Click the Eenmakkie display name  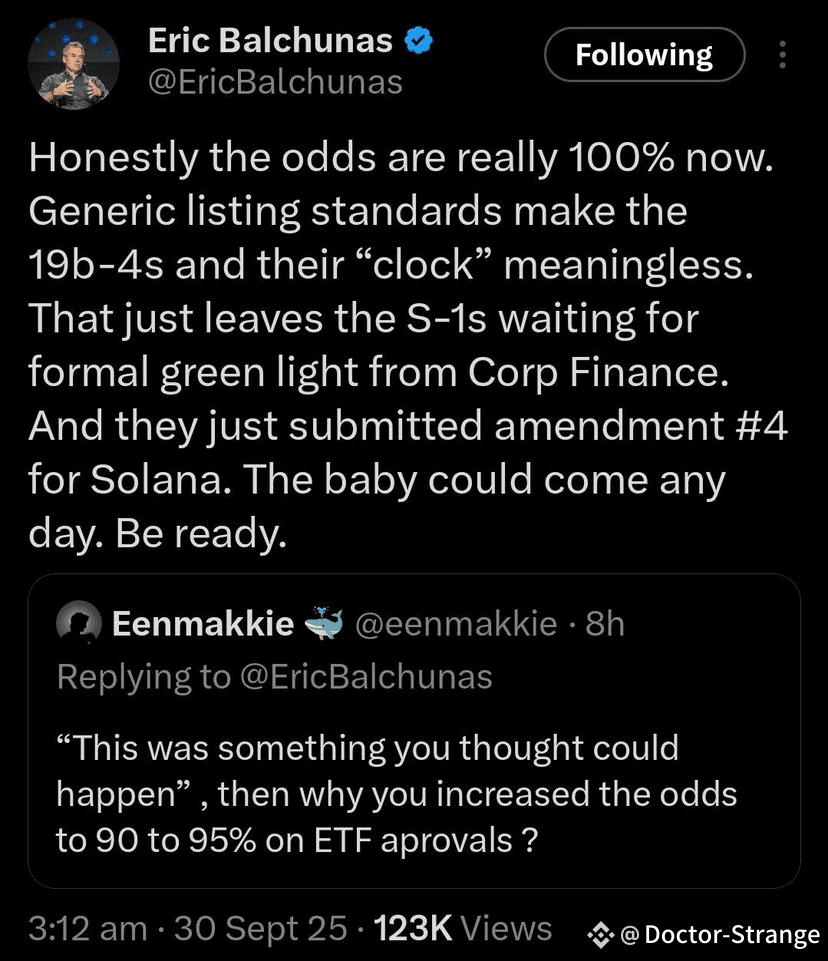click(x=202, y=624)
